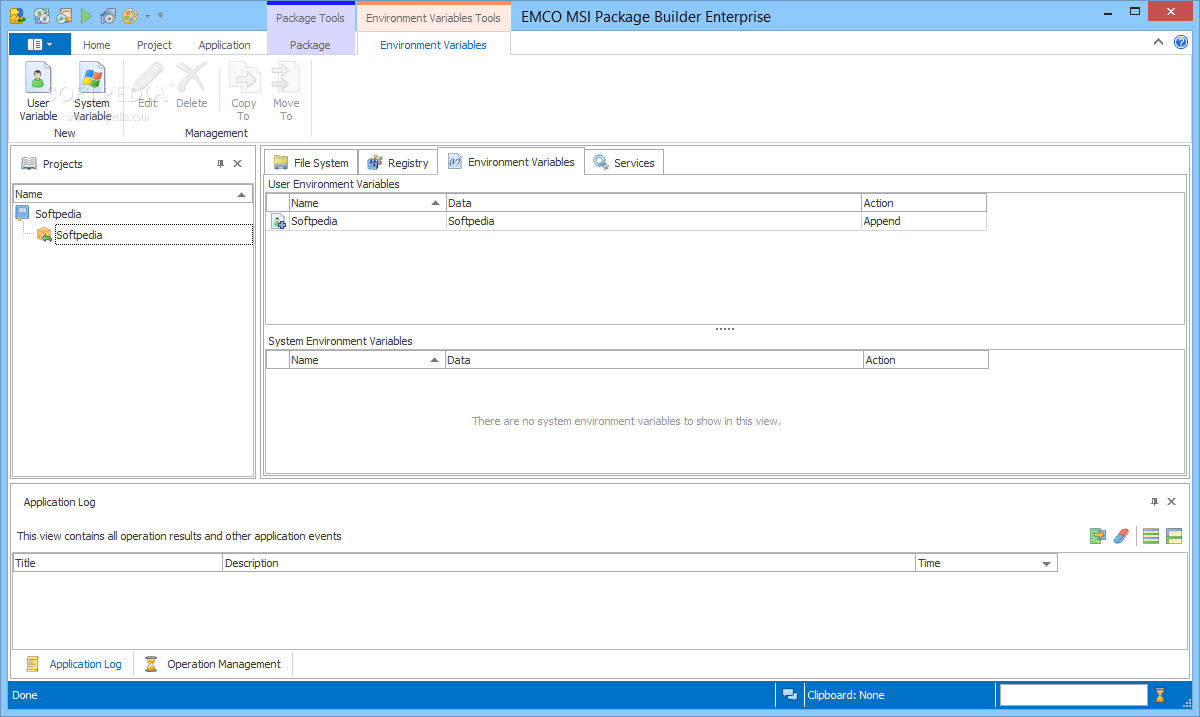Select the Environment Variables view tab

(511, 161)
